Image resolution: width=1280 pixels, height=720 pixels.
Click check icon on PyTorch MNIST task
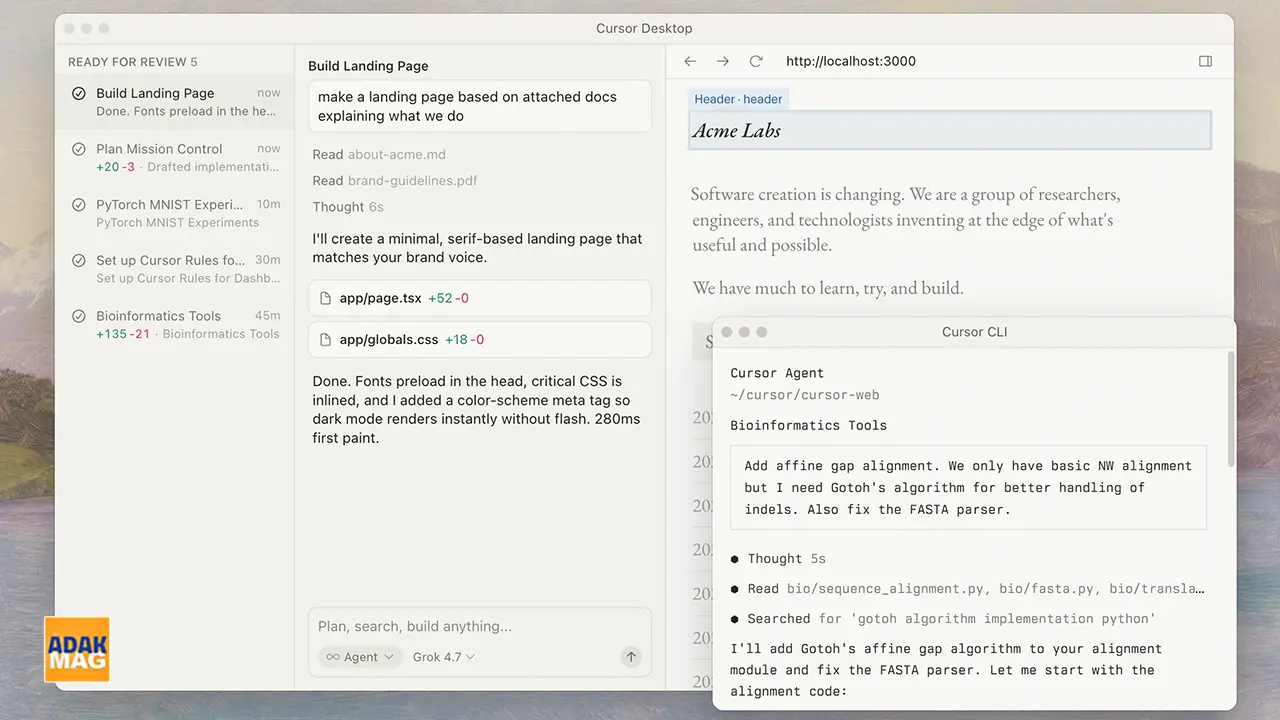tap(78, 205)
